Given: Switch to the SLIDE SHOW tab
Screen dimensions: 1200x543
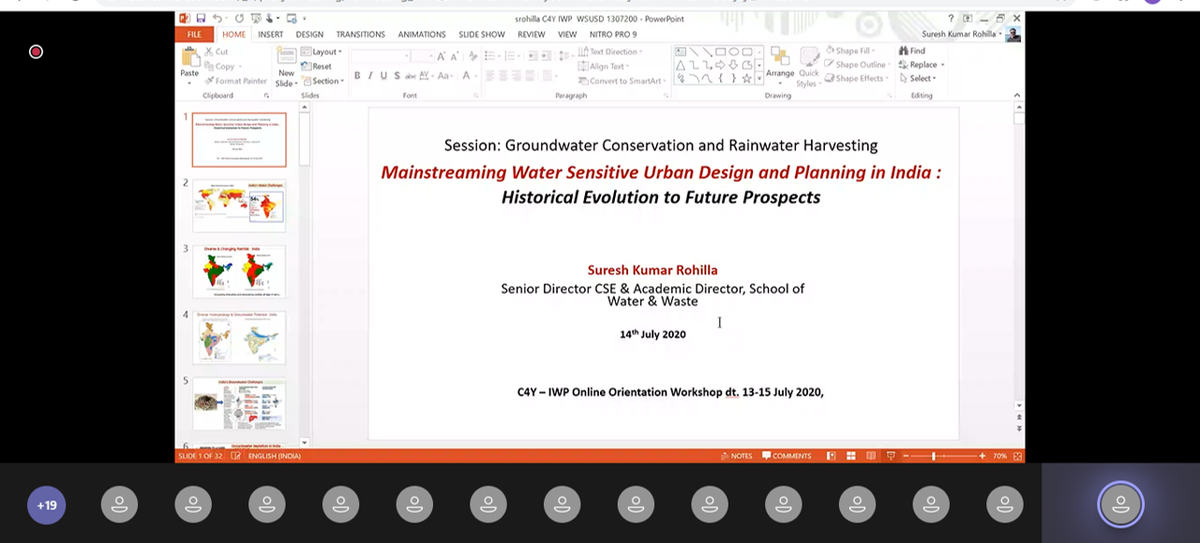Looking at the screenshot, I should (482, 34).
